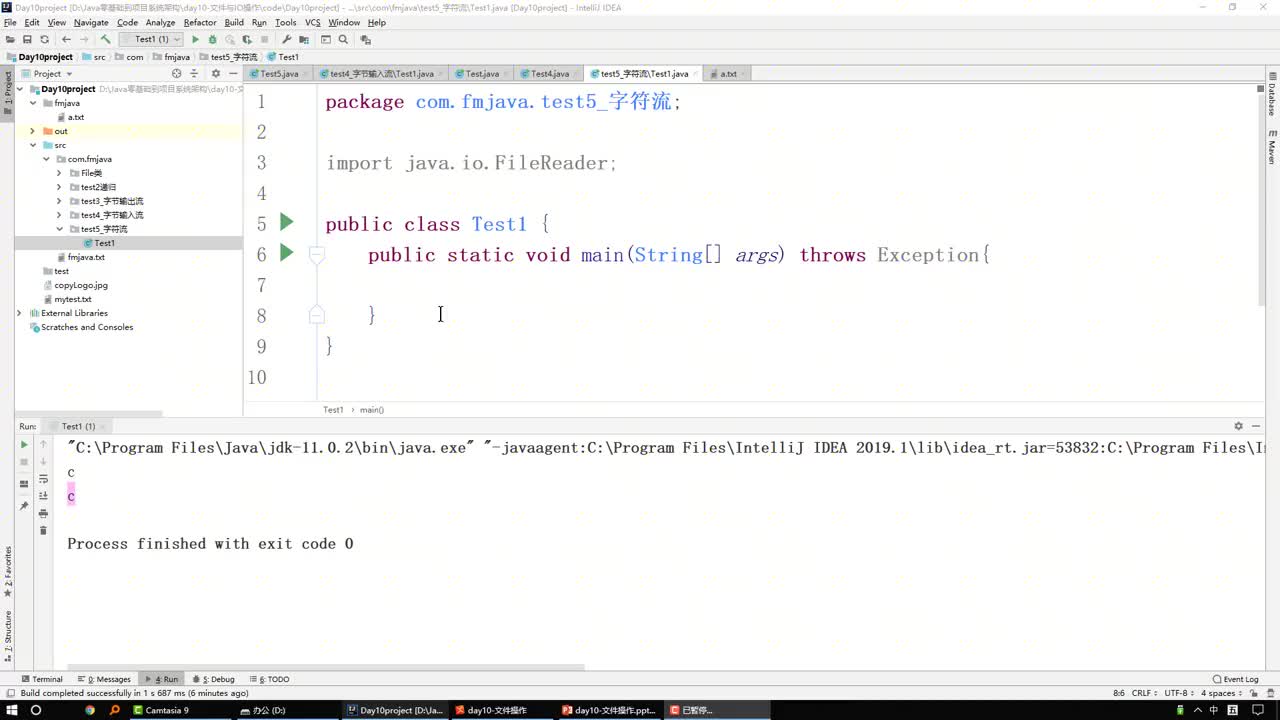Viewport: 1280px width, 720px height.
Task: Select copyLogo.jpg in project tree
Action: (80, 285)
